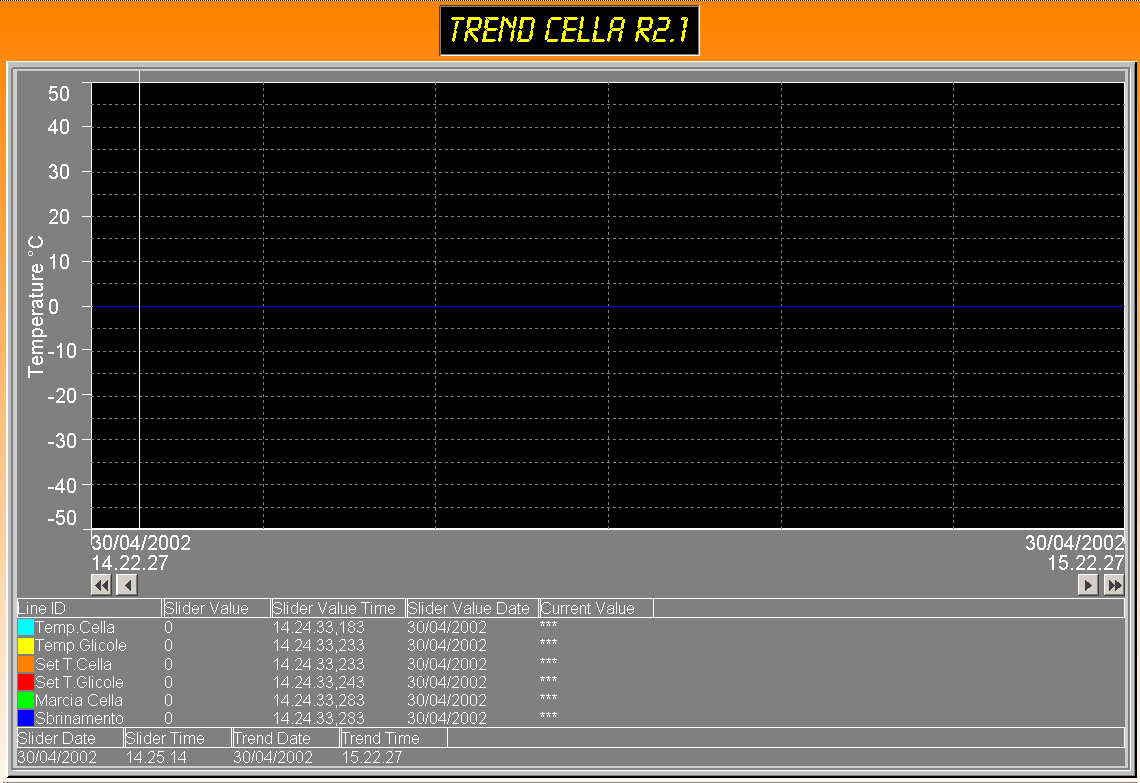Screen dimensions: 1140x783
Task: Select the red Set T.Glicole color swatch
Action: (25, 682)
